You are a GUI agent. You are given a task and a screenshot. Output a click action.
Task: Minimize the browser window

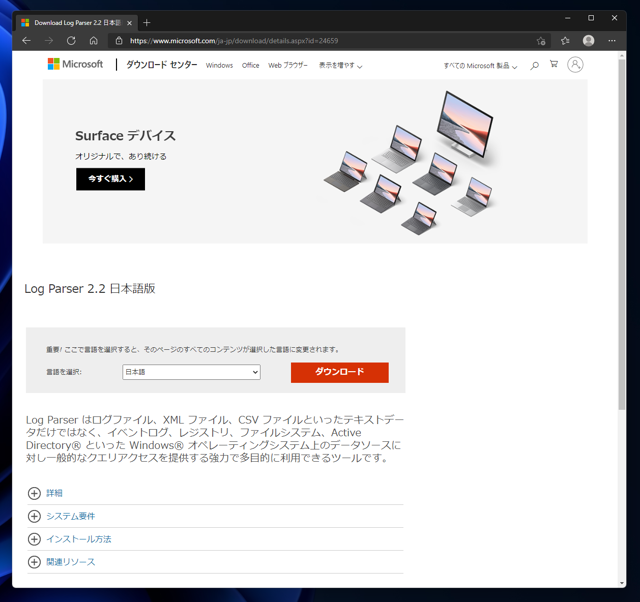567,18
